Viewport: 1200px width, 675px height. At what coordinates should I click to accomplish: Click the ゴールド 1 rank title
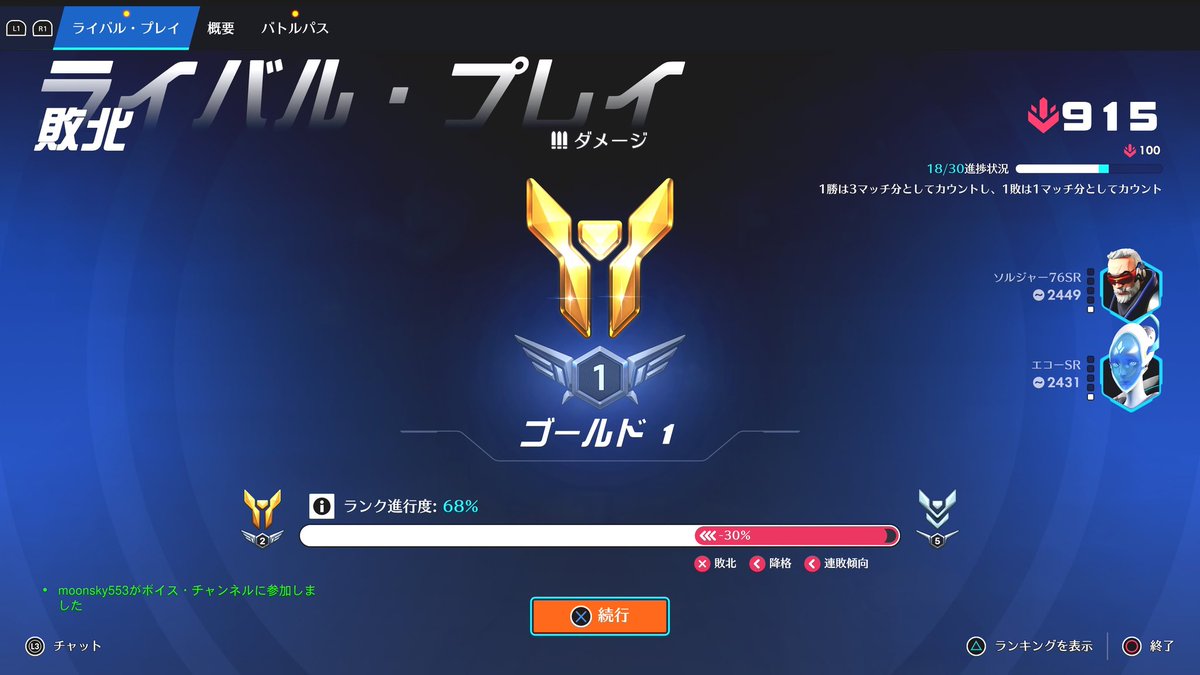598,434
